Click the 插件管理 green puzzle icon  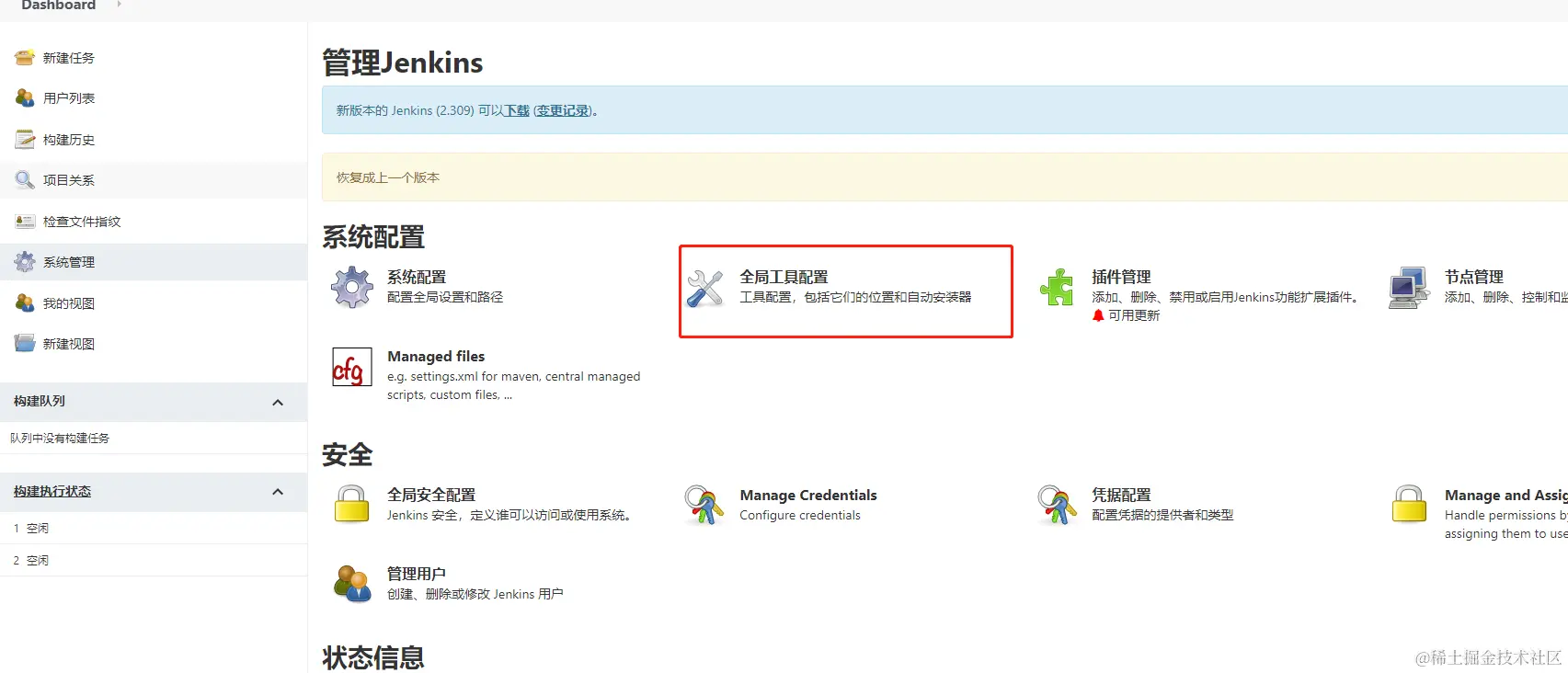1057,287
